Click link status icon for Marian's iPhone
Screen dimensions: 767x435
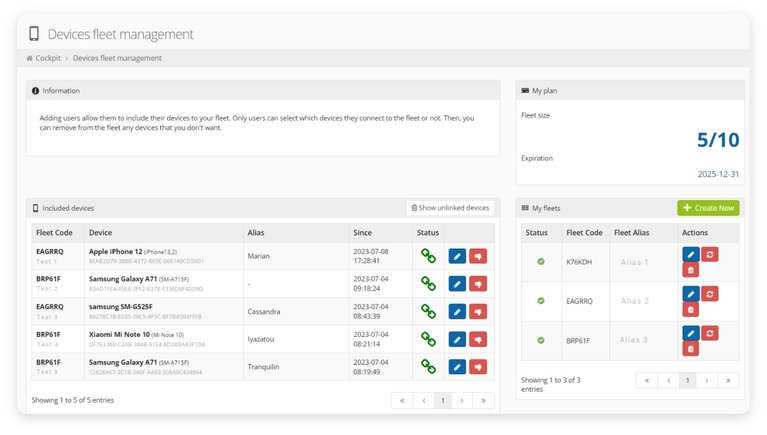(x=428, y=256)
